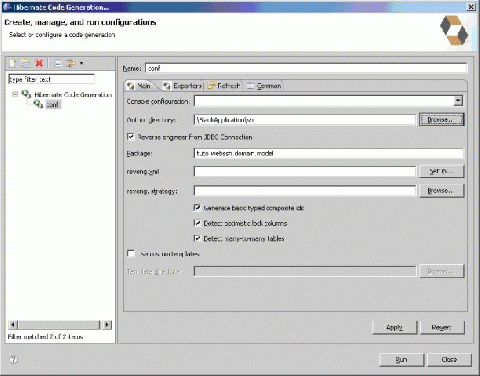This screenshot has height=376, width=480.
Task: Click the reveng. strategy input field
Action: 305,191
